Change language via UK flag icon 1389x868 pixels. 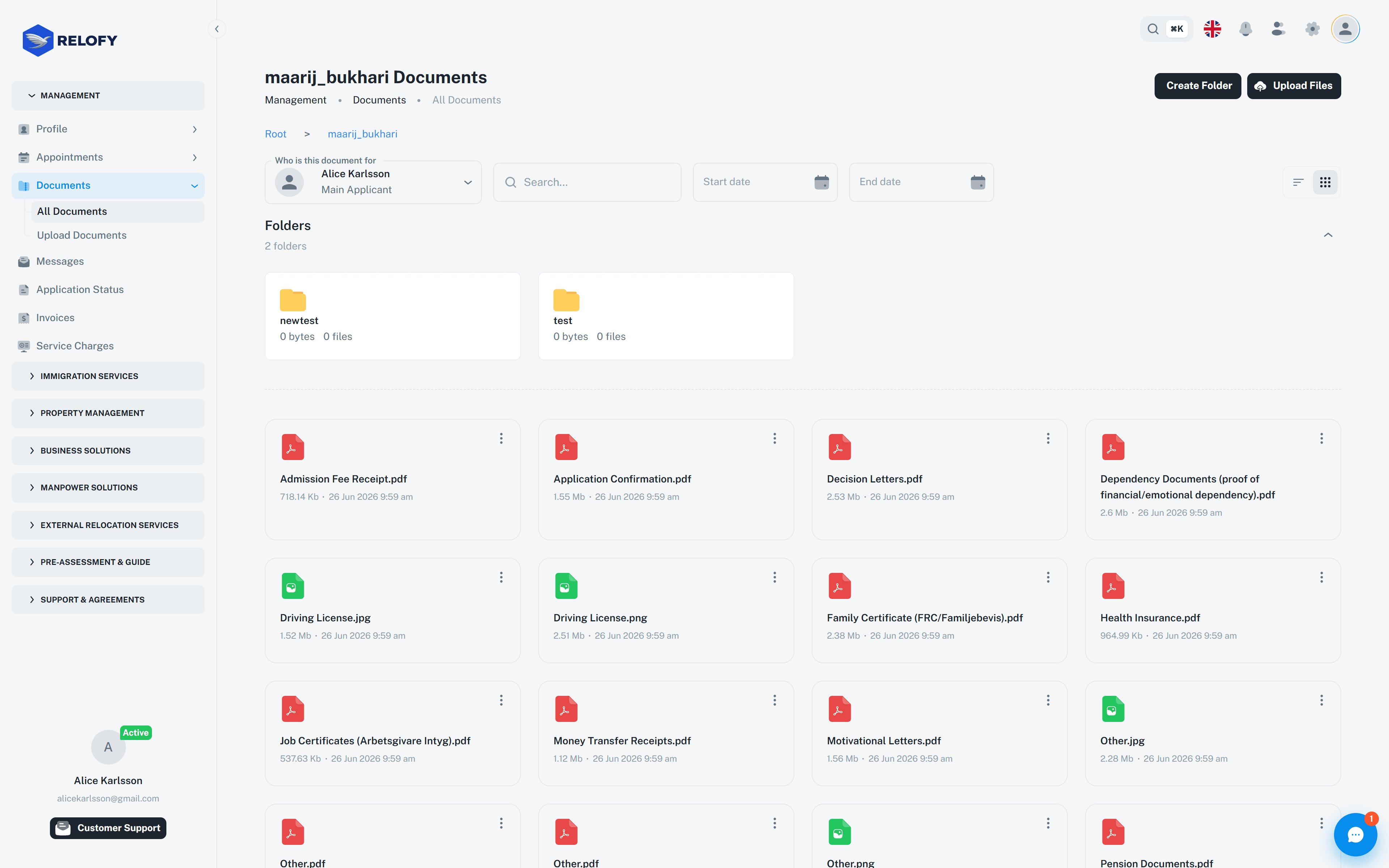coord(1212,29)
